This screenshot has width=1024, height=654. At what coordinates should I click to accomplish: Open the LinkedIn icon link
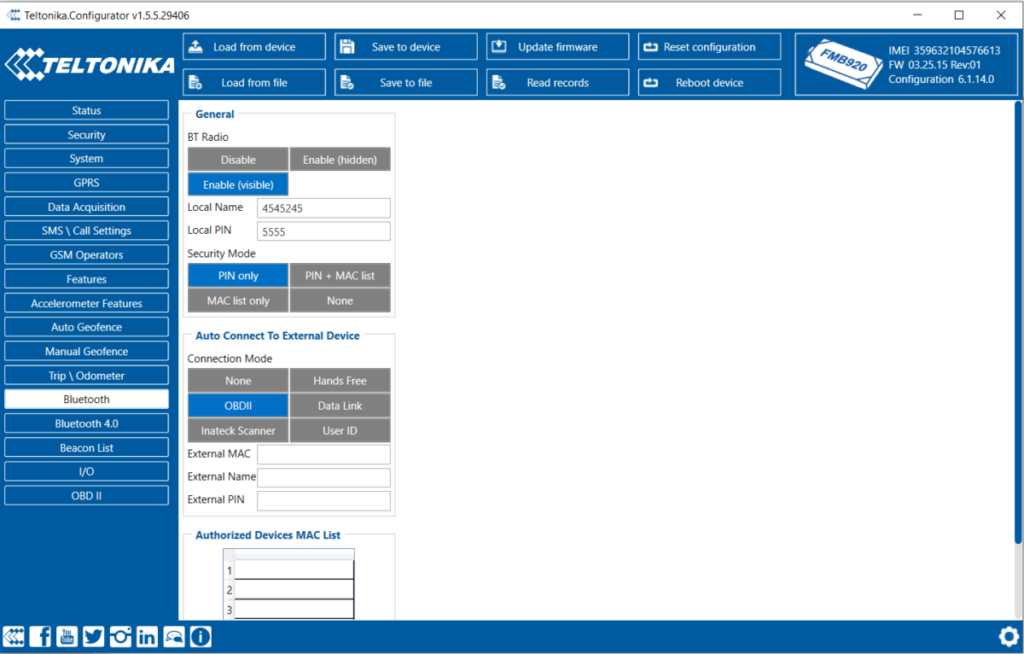pos(147,636)
